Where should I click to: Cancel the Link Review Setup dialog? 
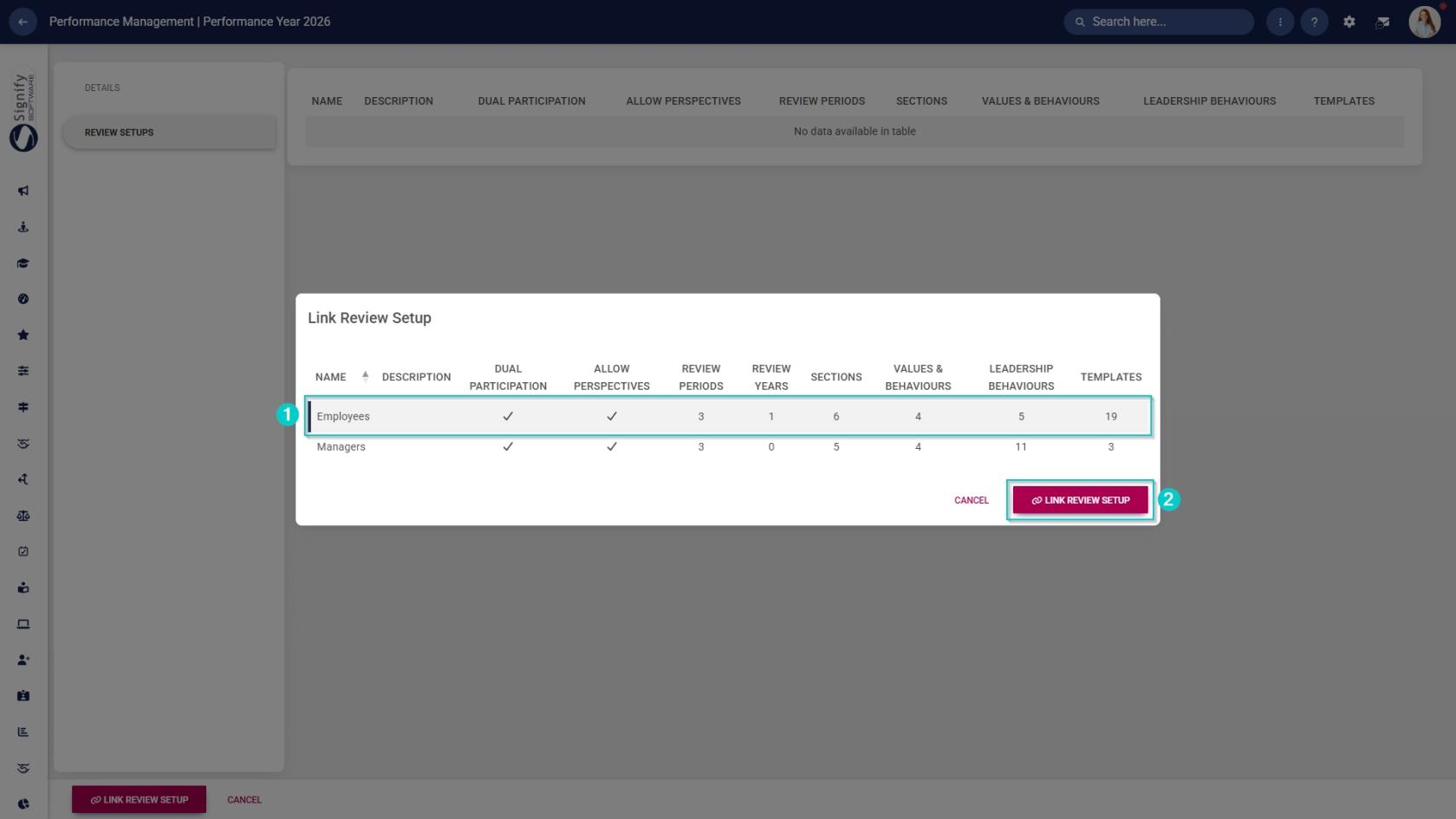pyautogui.click(x=972, y=500)
